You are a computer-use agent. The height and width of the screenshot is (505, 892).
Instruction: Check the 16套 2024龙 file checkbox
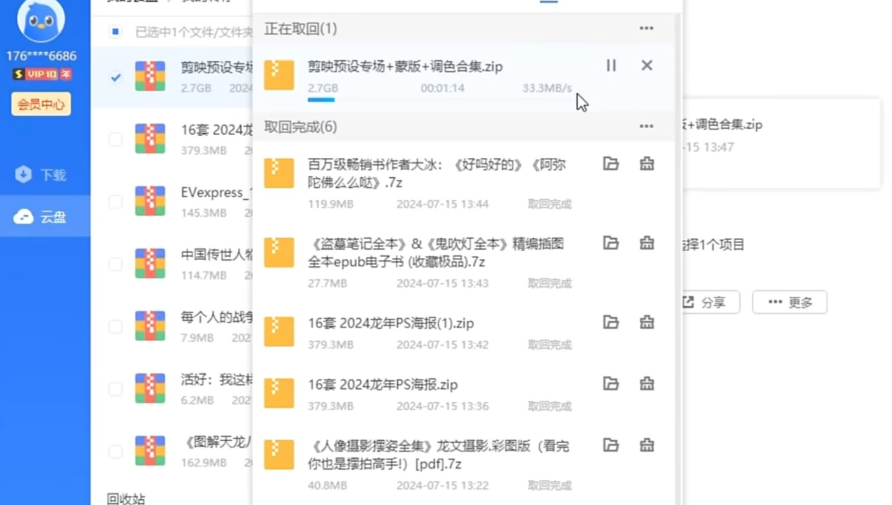[x=115, y=139]
